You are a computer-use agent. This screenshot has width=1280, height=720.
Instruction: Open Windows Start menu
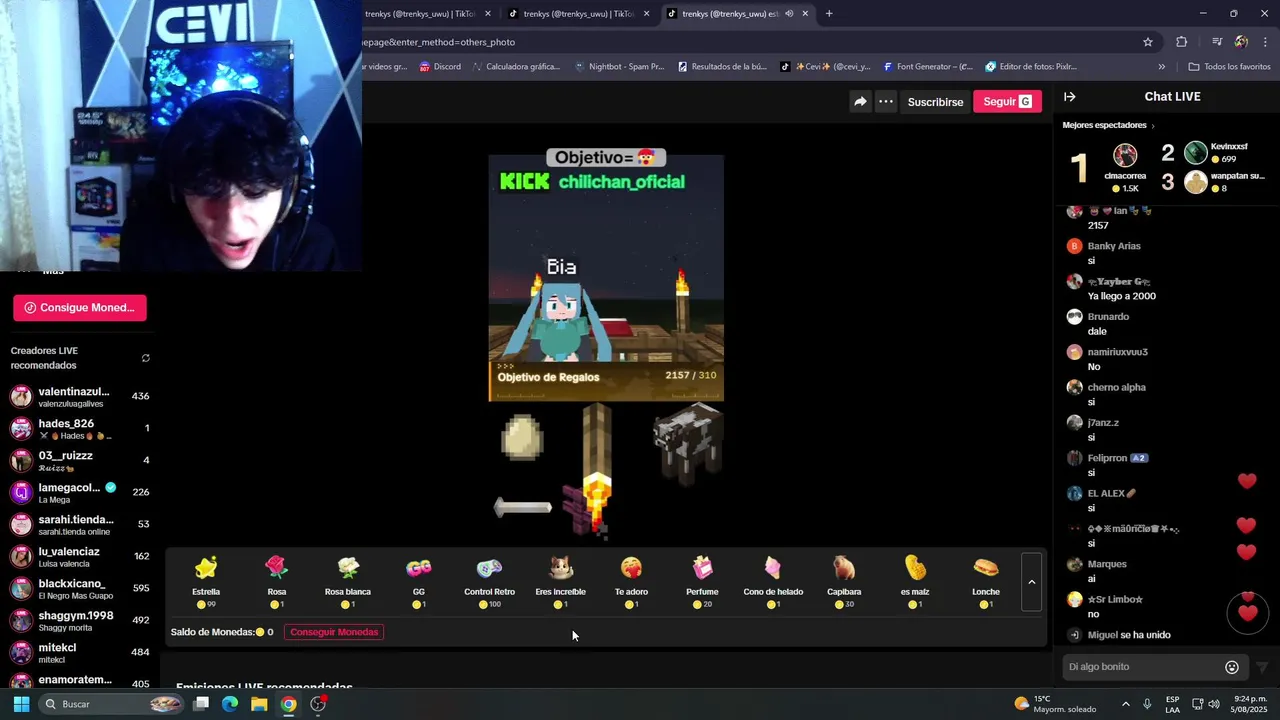point(21,704)
